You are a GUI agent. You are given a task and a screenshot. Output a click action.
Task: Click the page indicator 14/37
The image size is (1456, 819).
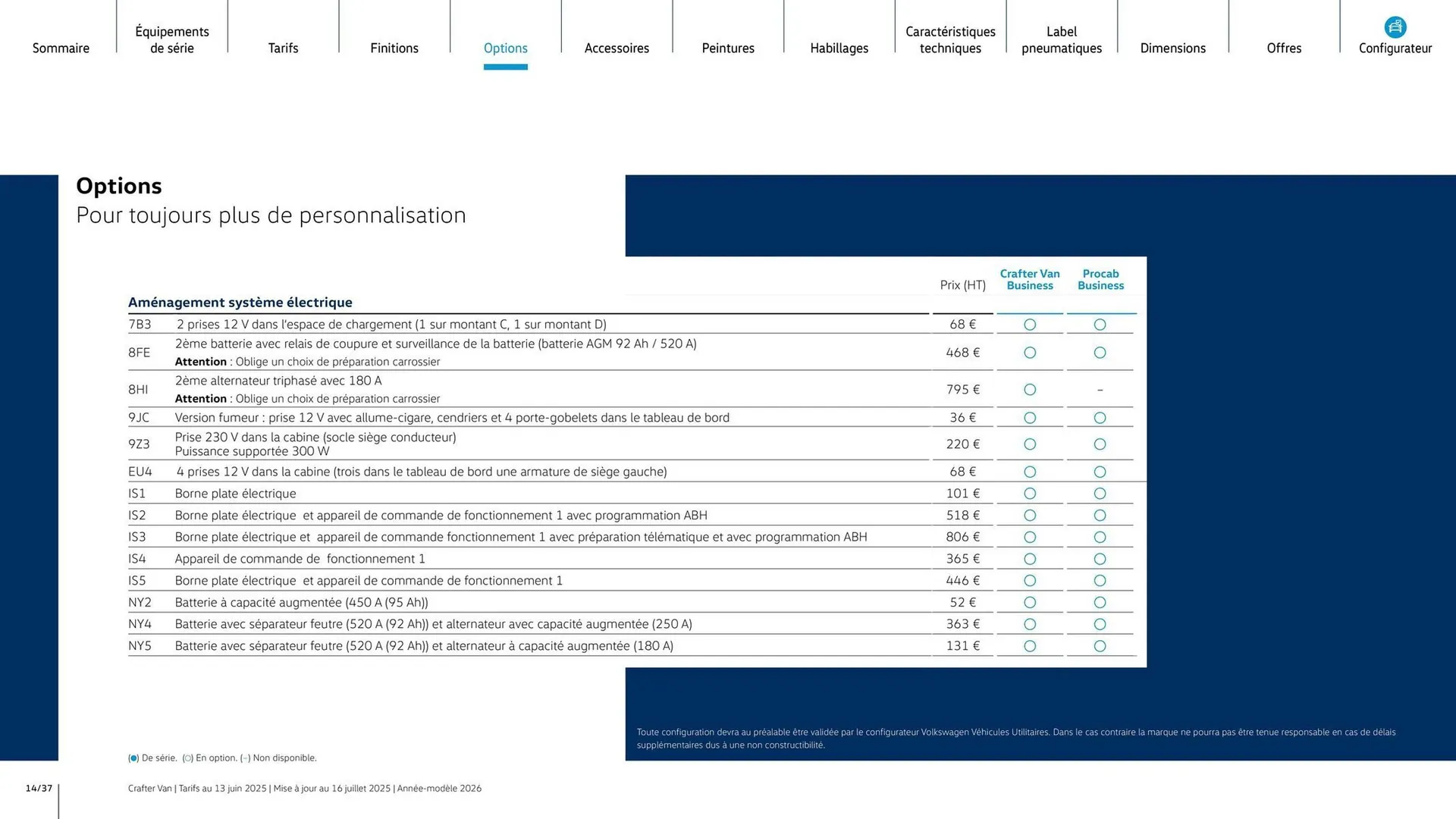pyautogui.click(x=39, y=787)
